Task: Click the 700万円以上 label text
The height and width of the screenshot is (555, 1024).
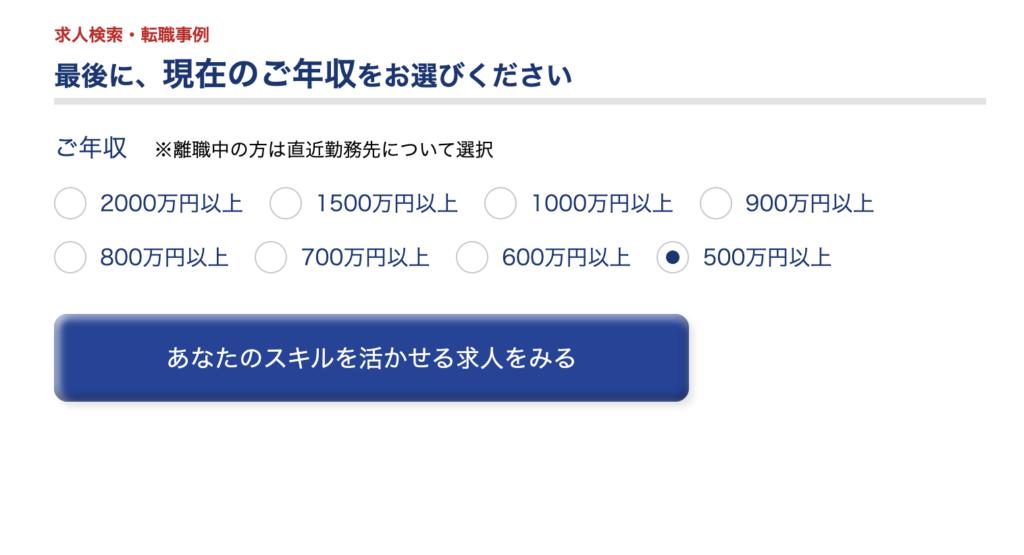Action: tap(365, 258)
